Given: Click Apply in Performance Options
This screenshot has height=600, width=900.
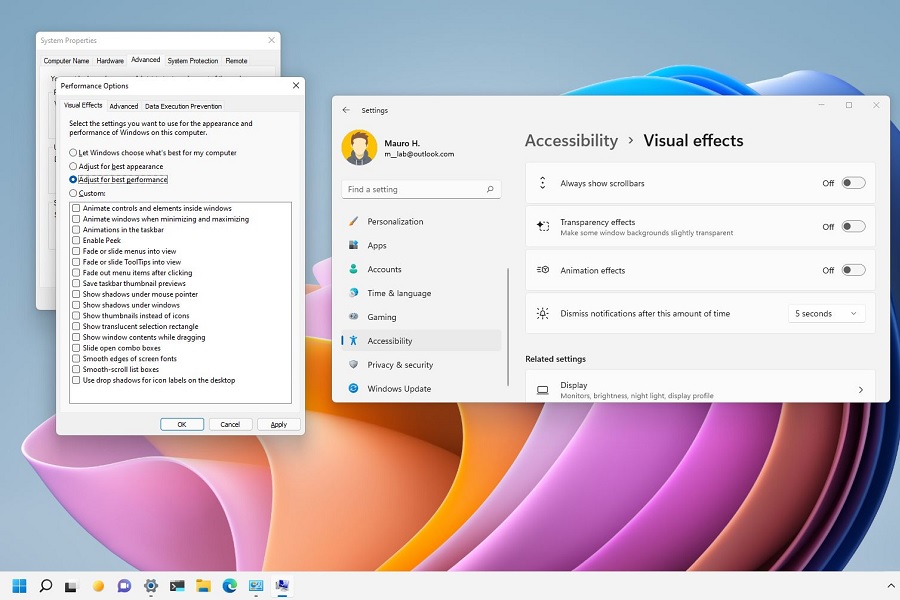Looking at the screenshot, I should coord(279,424).
